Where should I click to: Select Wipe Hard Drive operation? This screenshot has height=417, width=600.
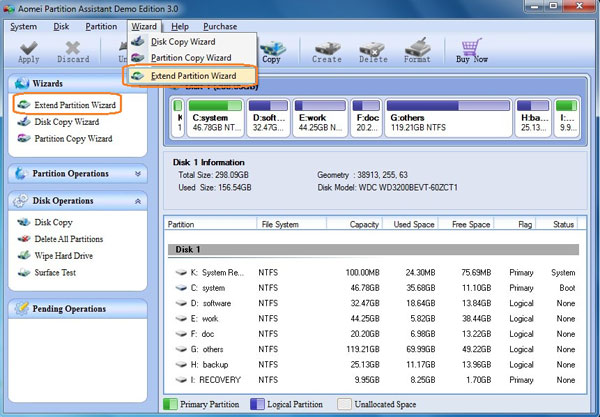point(64,256)
